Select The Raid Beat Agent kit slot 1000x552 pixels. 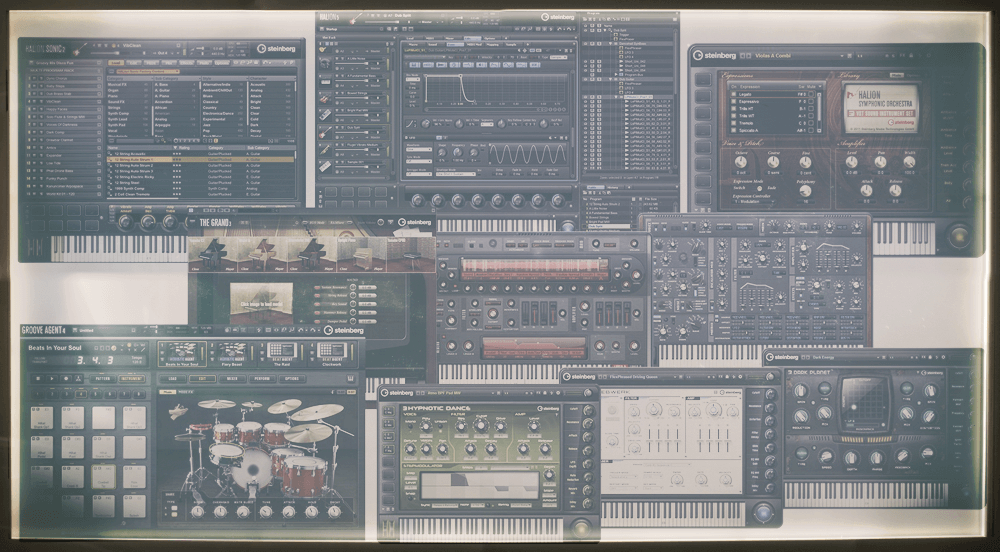tap(283, 354)
